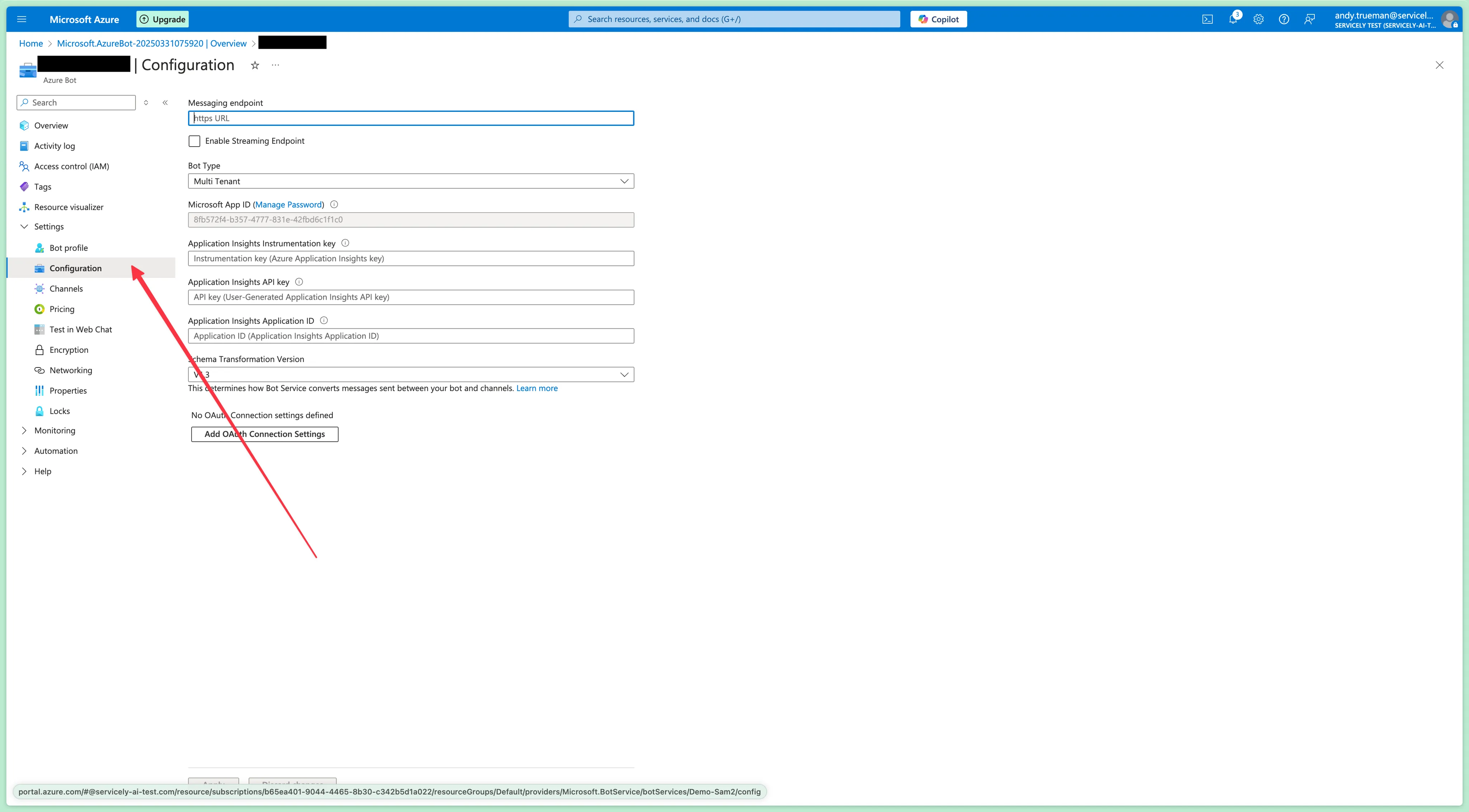Click Instrumentation key input field
This screenshot has width=1469, height=812.
(411, 258)
